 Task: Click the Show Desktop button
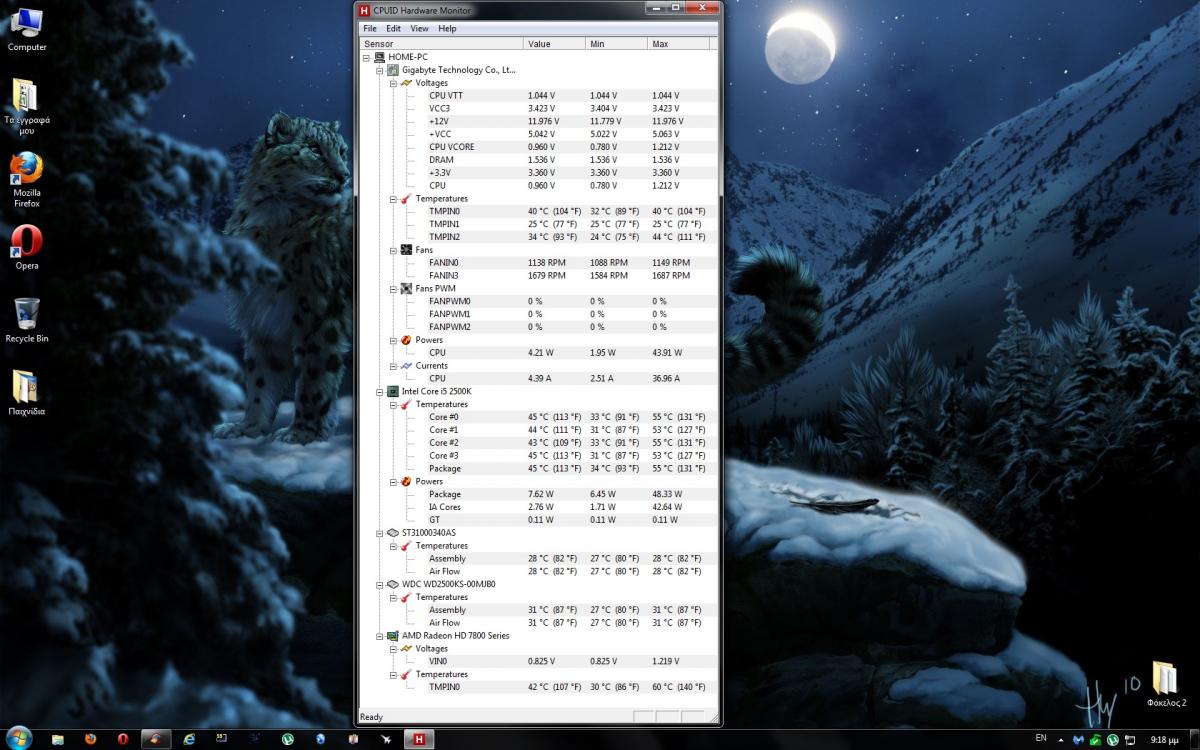(x=1194, y=739)
